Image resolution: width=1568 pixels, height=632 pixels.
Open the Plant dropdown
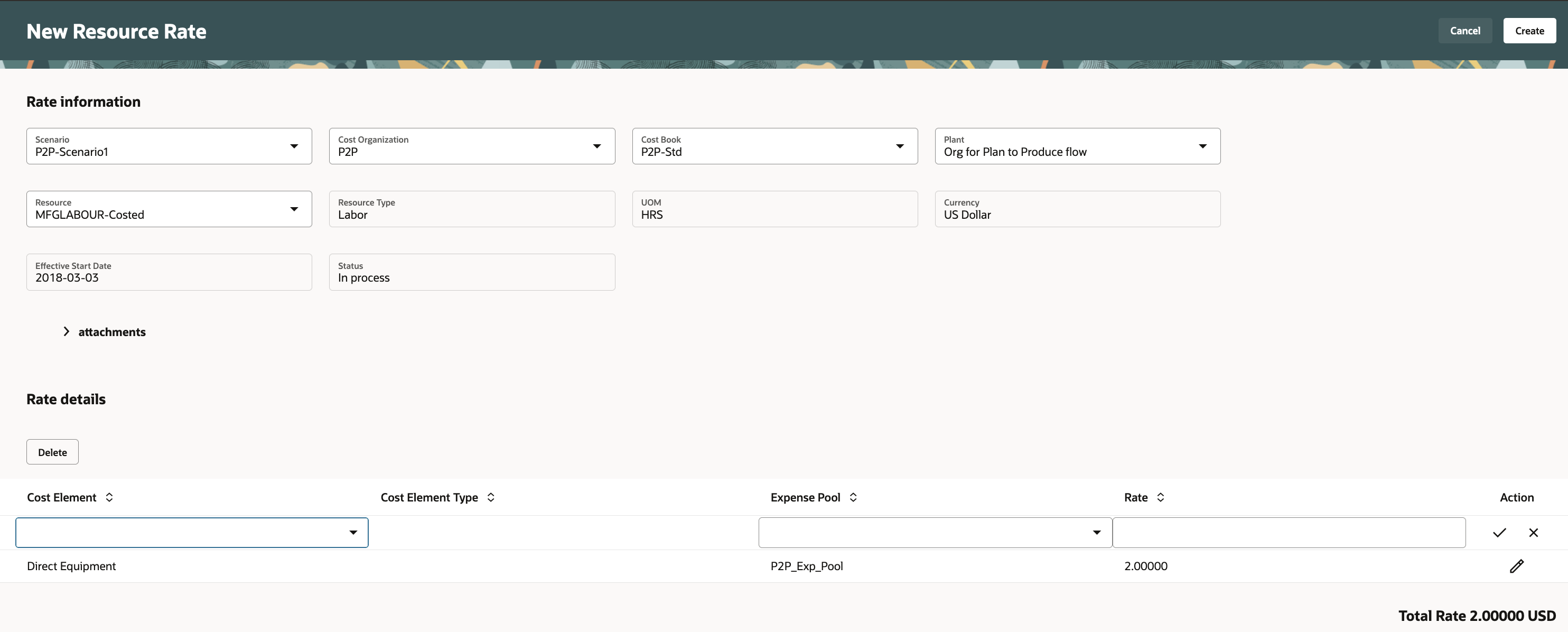click(1202, 146)
